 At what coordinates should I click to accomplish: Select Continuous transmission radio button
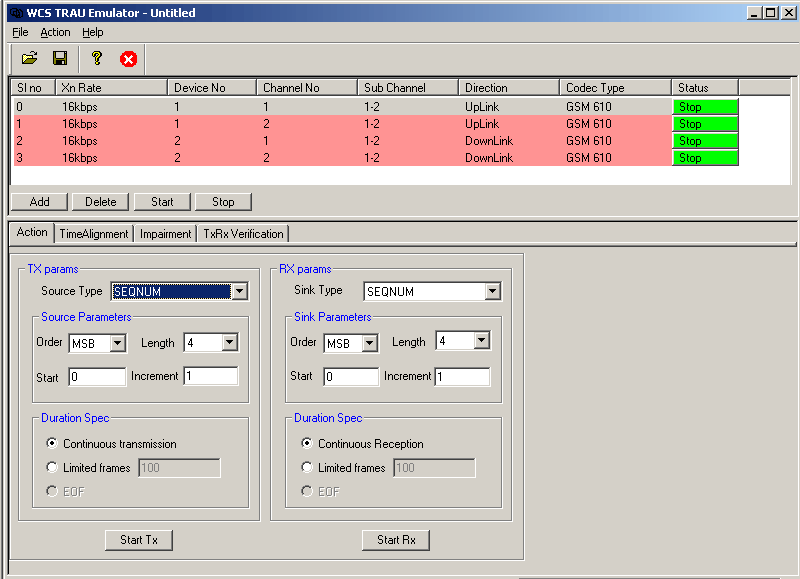click(x=52, y=443)
